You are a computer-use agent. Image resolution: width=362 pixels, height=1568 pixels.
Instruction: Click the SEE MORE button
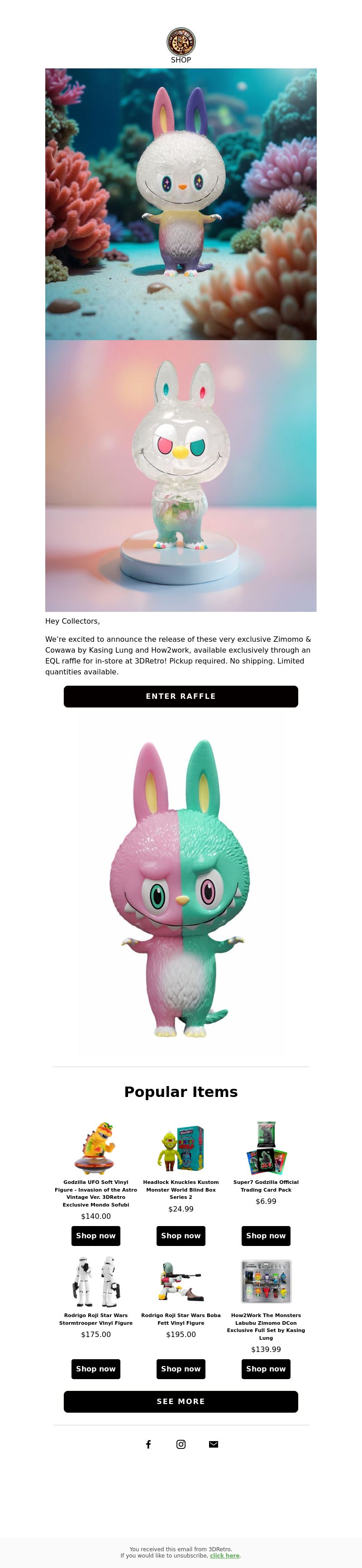181,1401
